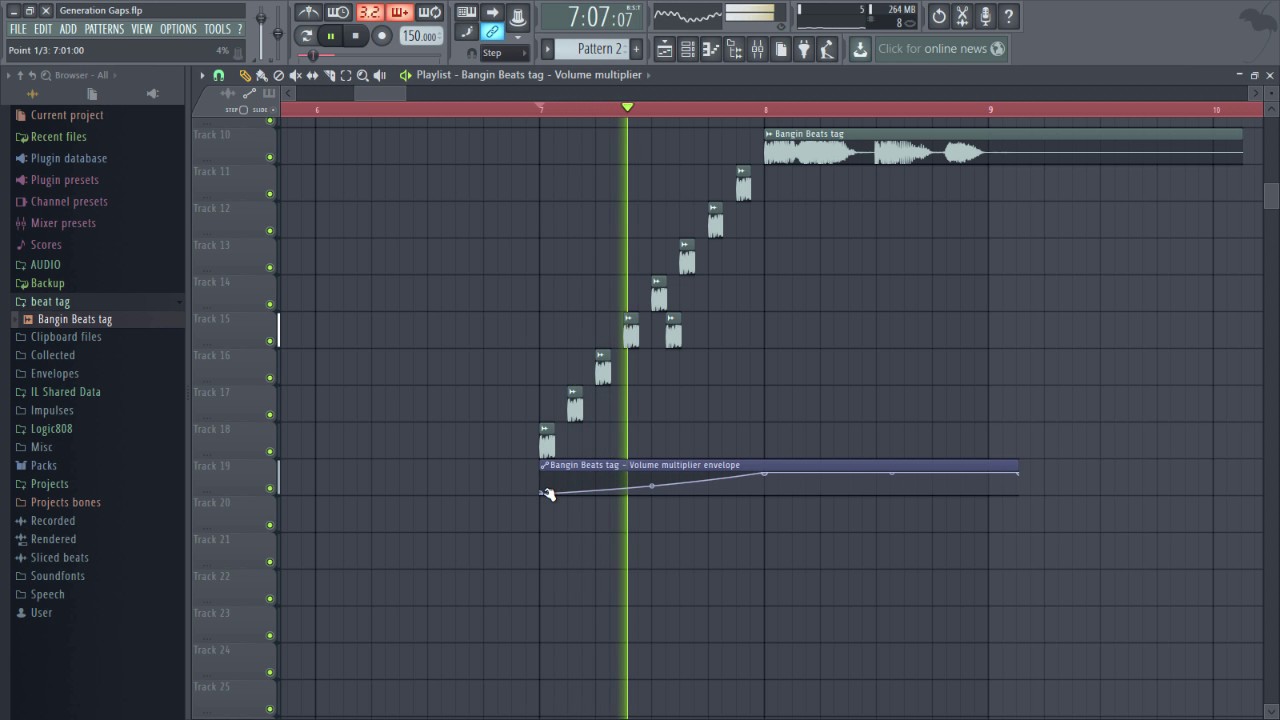Click the one-click recording microphone icon

[985, 16]
